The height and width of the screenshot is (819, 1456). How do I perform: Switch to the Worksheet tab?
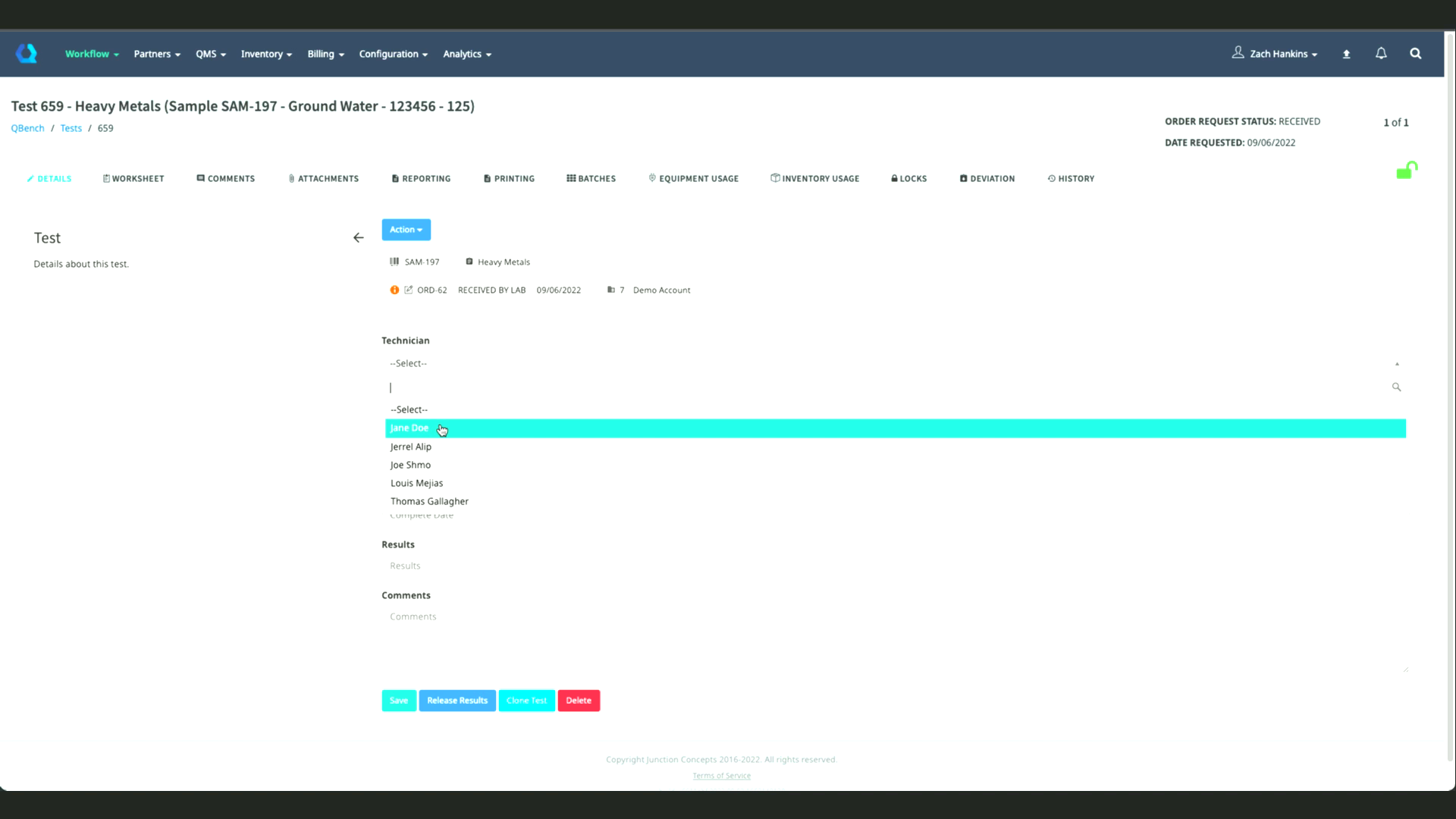click(133, 179)
